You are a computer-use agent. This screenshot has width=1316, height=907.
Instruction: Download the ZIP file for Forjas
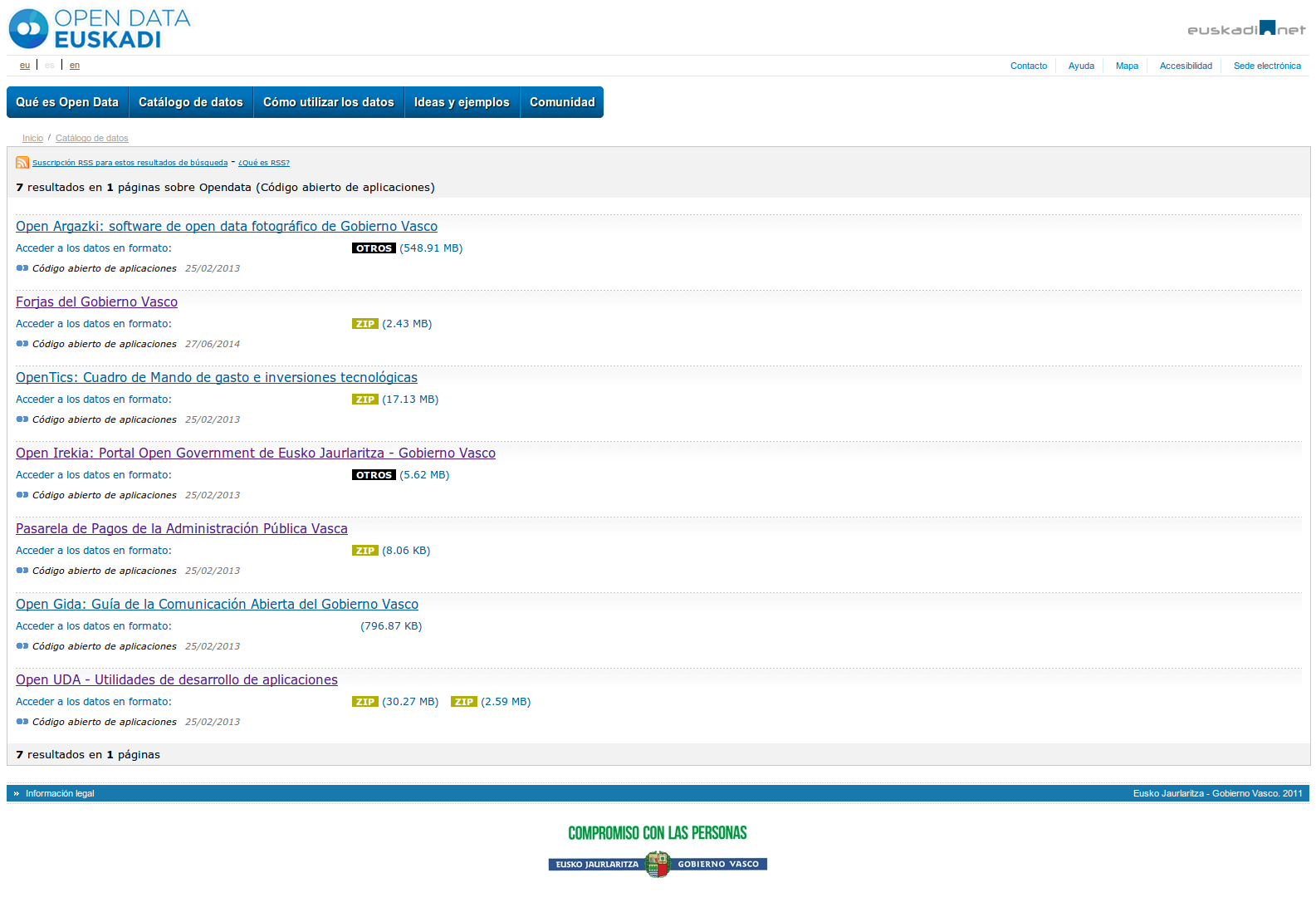364,324
